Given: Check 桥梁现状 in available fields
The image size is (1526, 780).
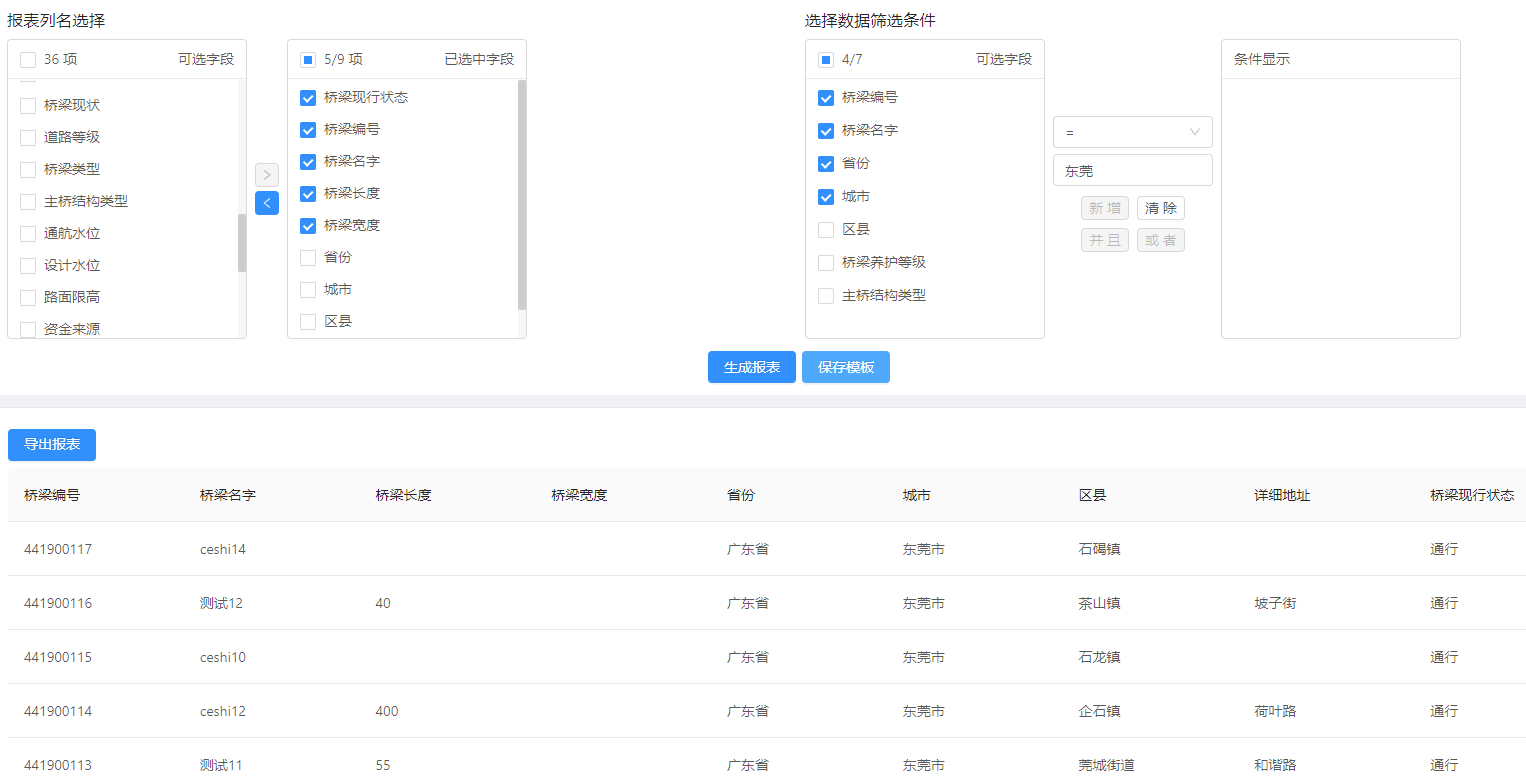Looking at the screenshot, I should click(28, 106).
